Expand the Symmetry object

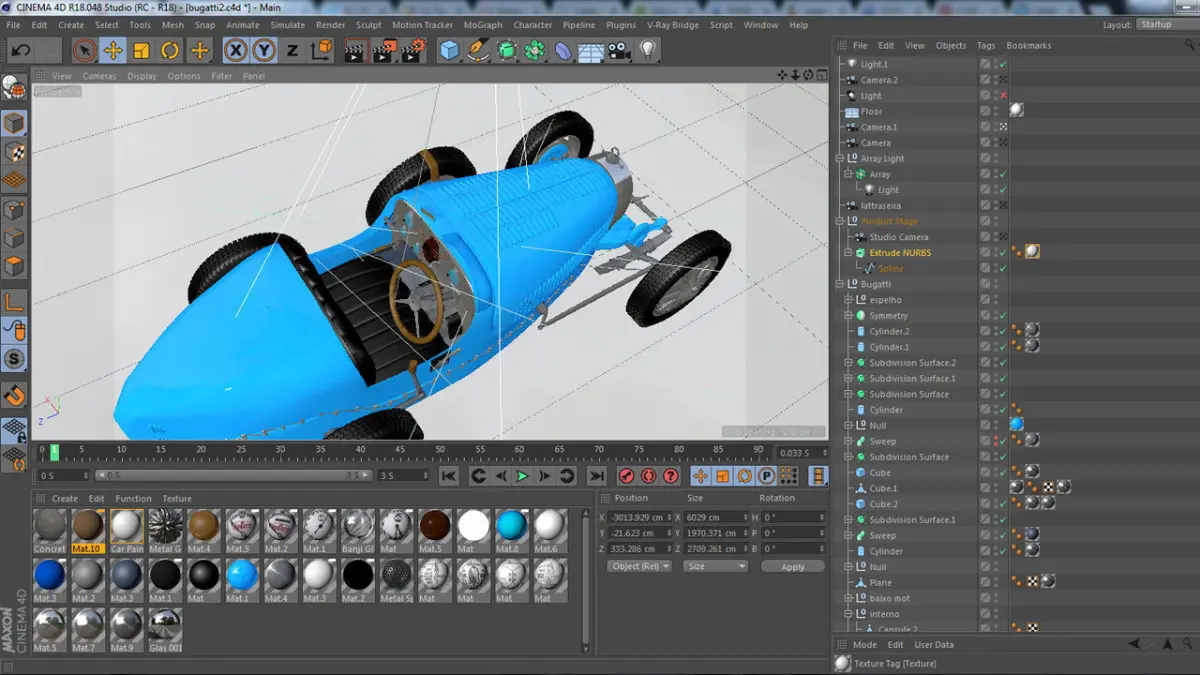(848, 316)
